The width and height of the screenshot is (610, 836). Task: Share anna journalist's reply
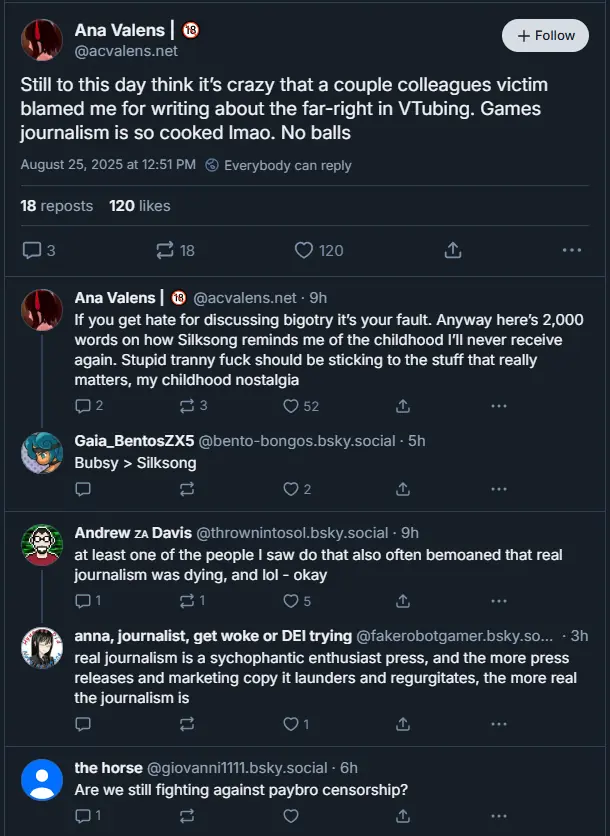click(x=403, y=724)
